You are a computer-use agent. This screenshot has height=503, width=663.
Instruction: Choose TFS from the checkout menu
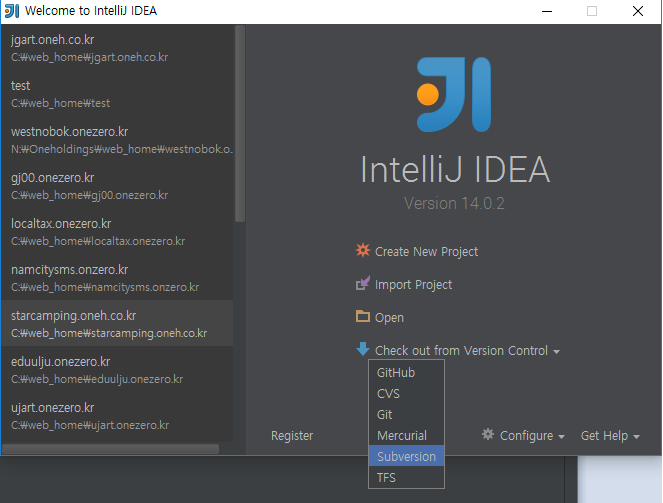406,477
